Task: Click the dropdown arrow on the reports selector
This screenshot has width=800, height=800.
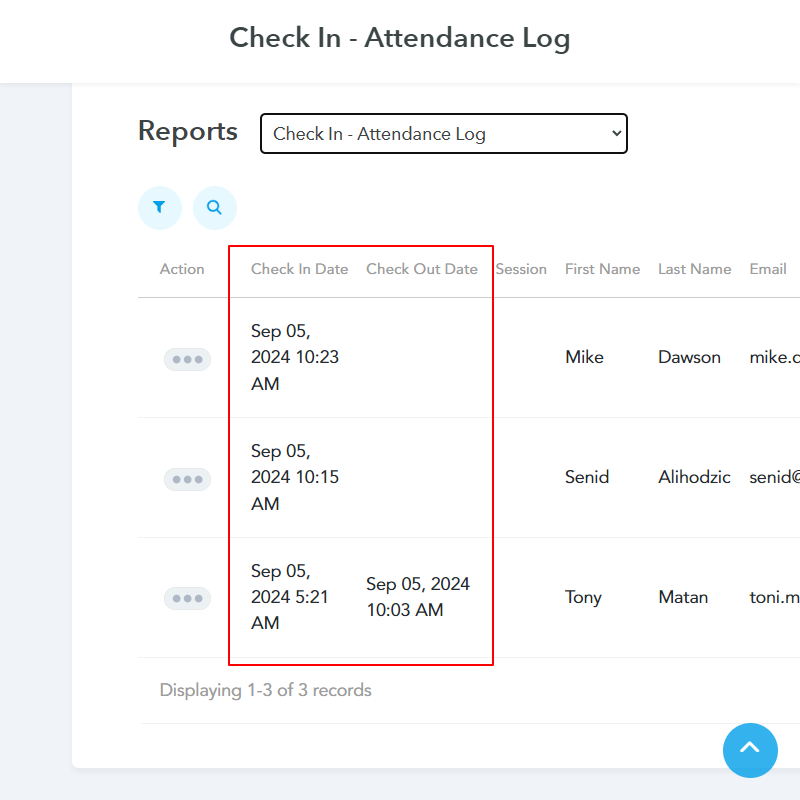Action: click(x=615, y=133)
